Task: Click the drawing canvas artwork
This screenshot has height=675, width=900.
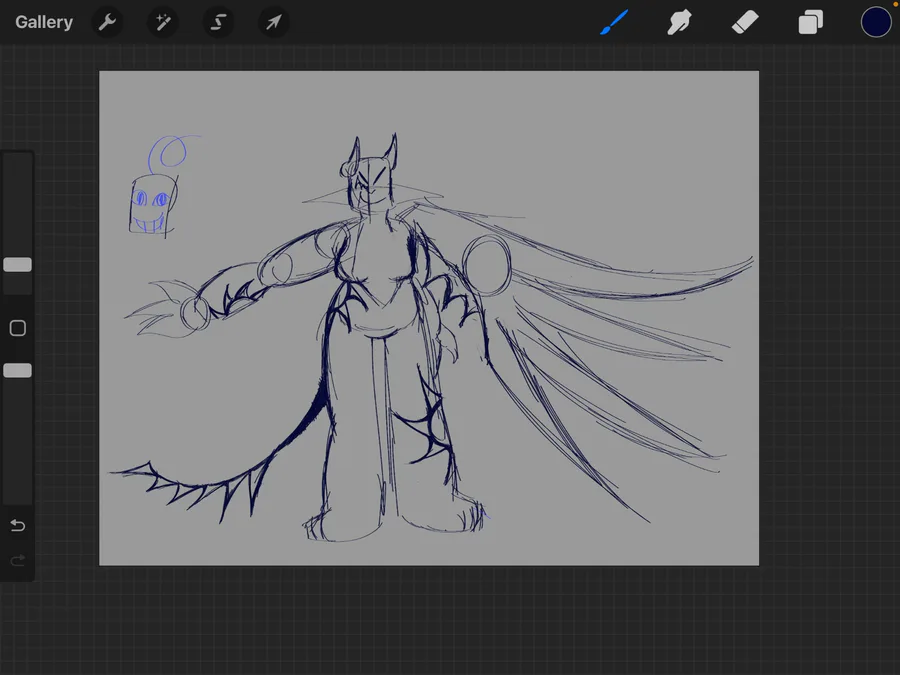Action: (429, 318)
